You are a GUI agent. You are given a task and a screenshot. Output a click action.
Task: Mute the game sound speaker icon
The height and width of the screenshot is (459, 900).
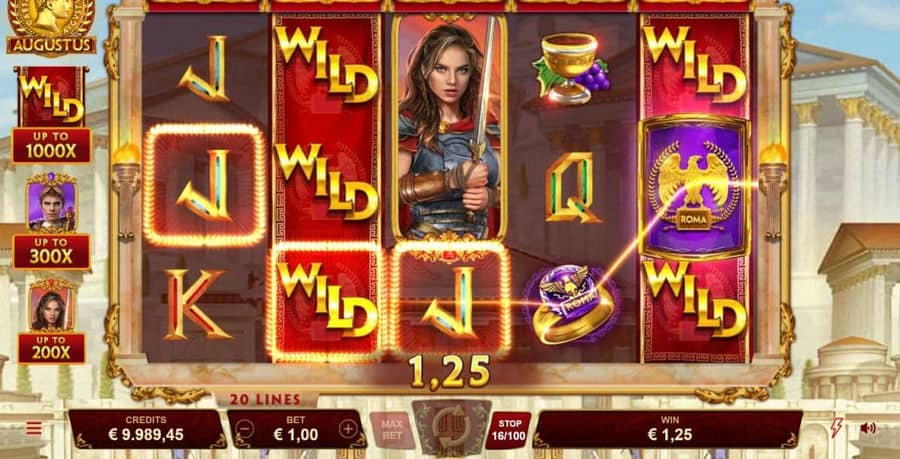click(x=868, y=428)
